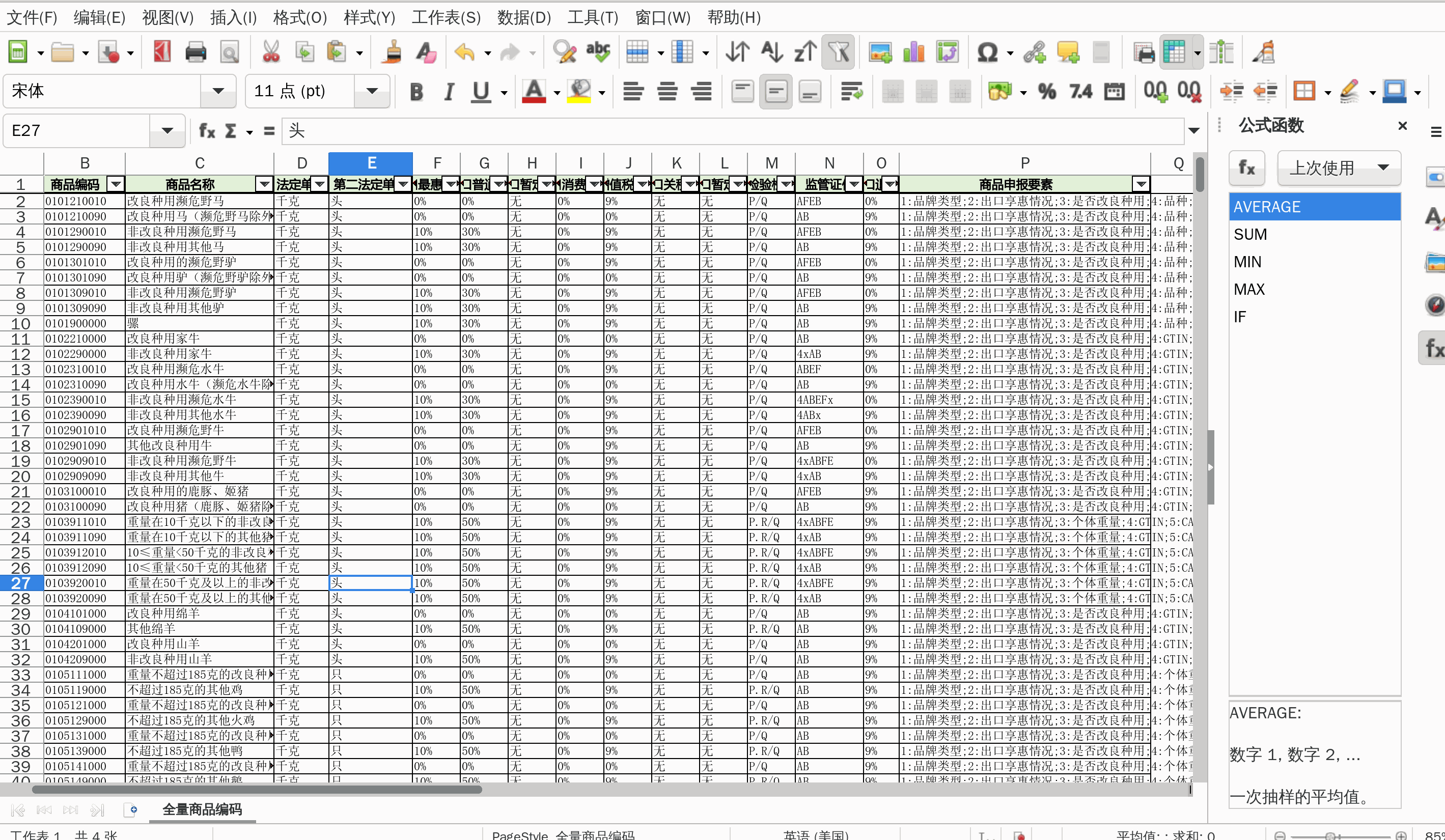Open the font name dropdown 宋体

[x=218, y=91]
